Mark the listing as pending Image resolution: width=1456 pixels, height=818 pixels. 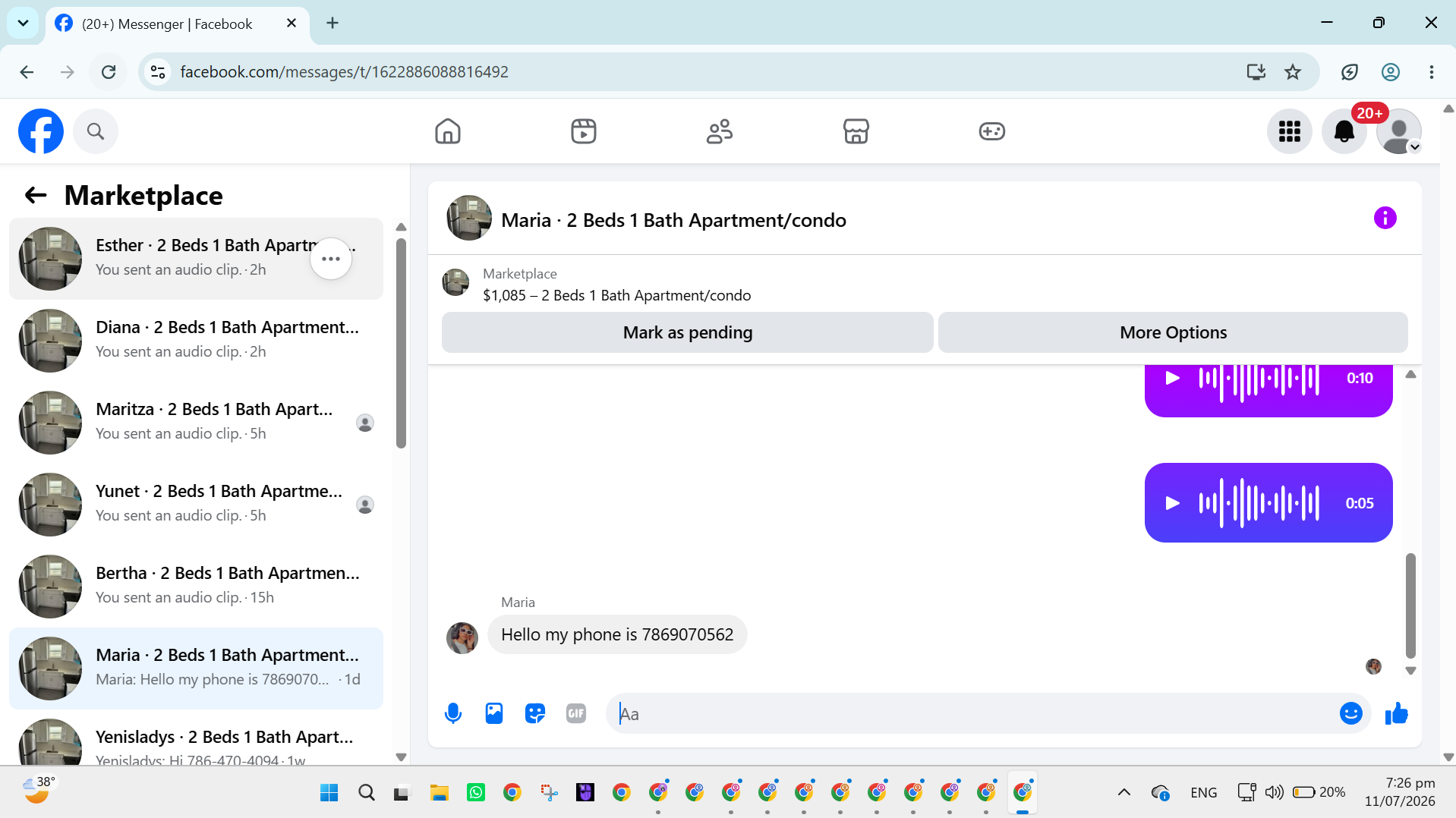coord(688,332)
